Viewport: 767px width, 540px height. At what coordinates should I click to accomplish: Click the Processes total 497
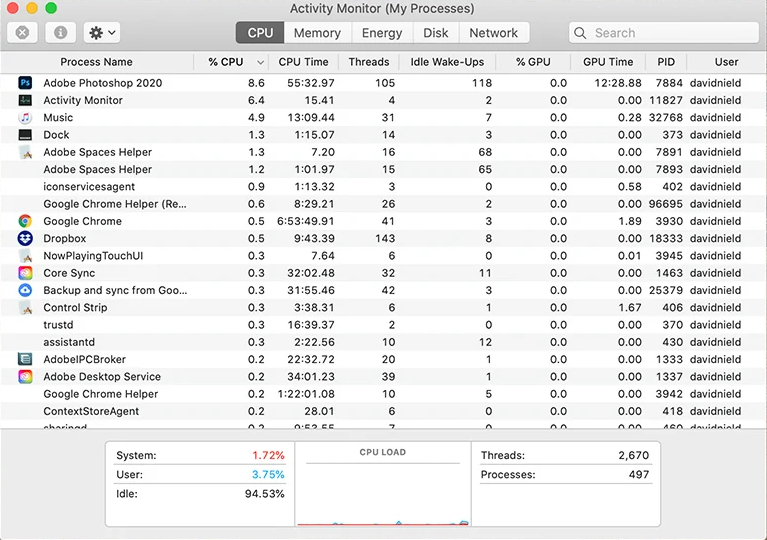click(639, 474)
